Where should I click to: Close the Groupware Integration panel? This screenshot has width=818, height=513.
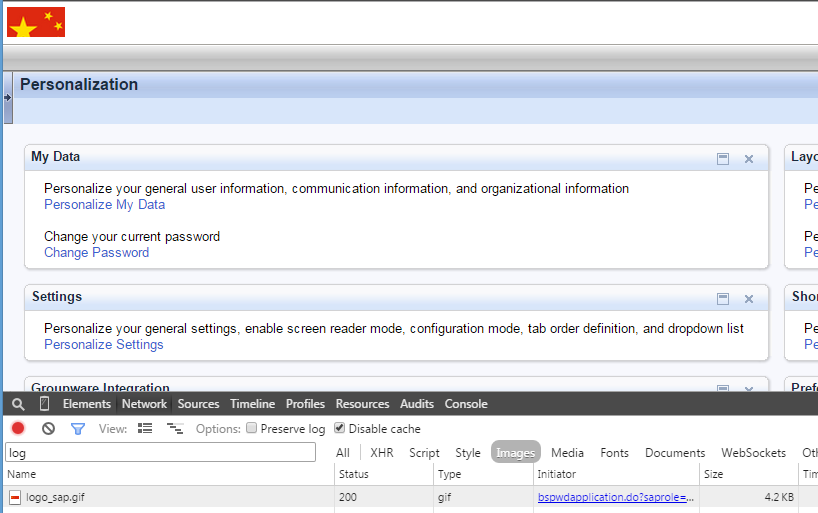click(x=749, y=389)
